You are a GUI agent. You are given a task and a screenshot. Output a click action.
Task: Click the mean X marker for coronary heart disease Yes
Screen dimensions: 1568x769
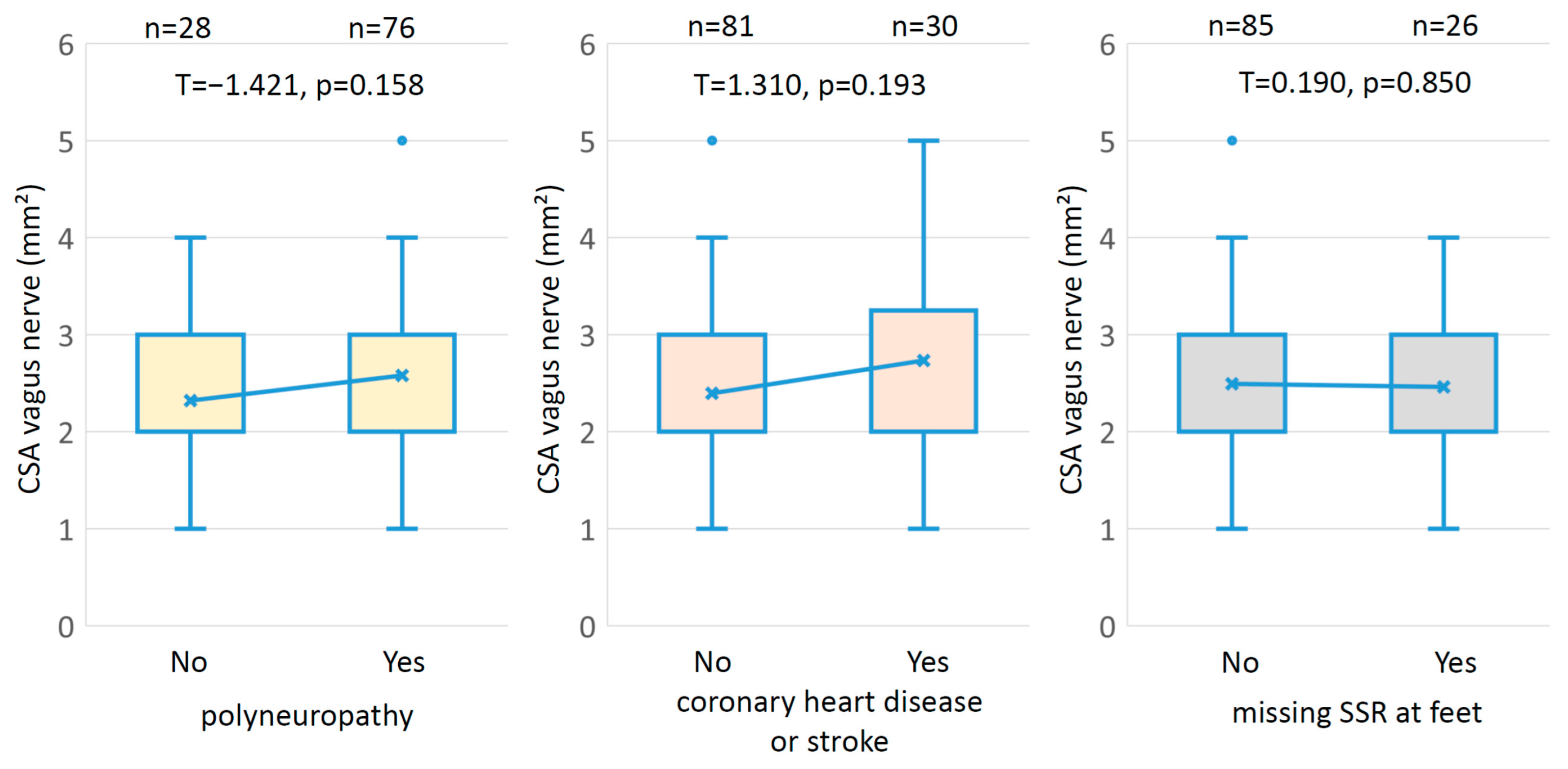(924, 361)
